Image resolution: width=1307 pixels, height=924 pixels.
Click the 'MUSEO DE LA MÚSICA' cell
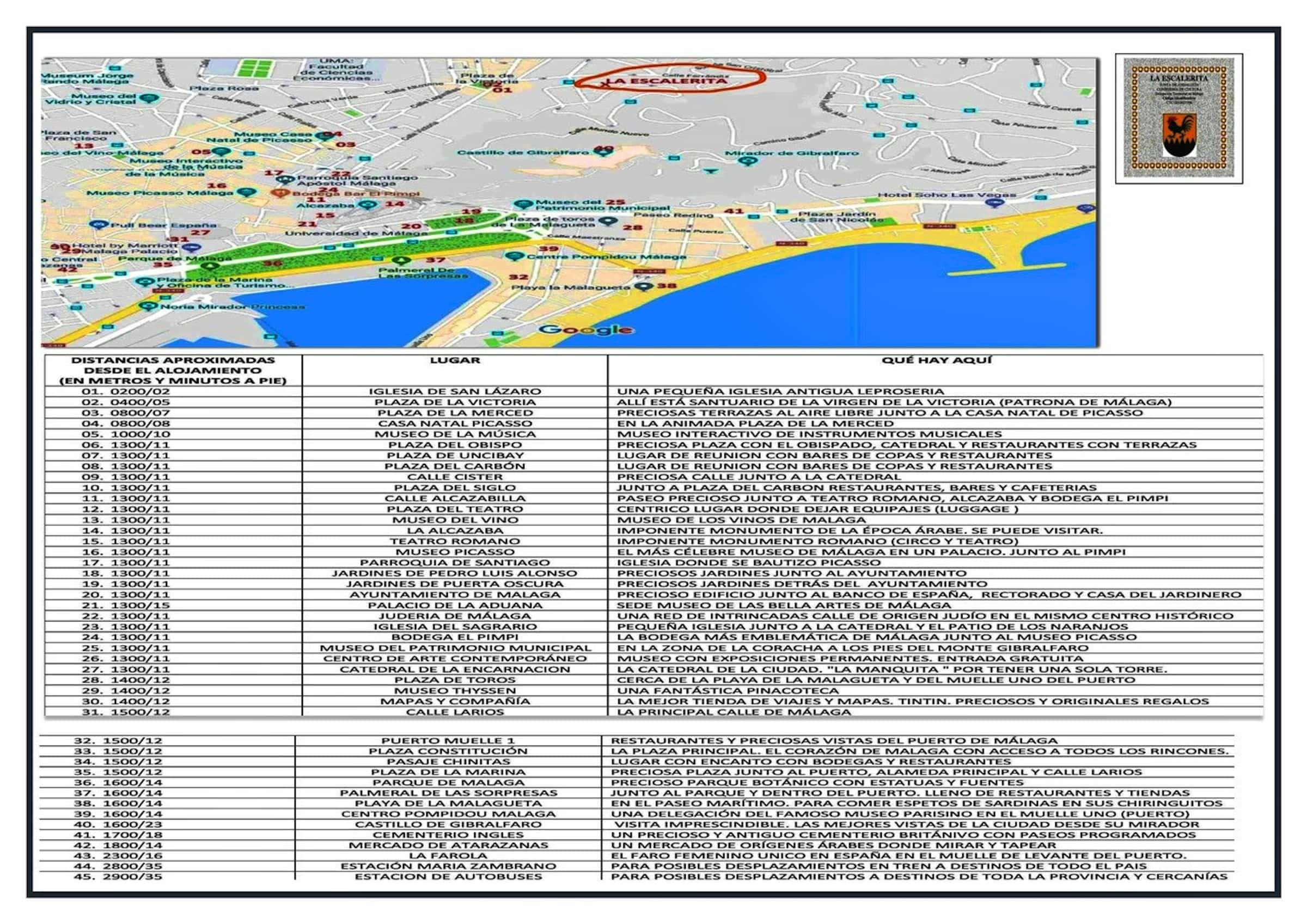point(455,434)
